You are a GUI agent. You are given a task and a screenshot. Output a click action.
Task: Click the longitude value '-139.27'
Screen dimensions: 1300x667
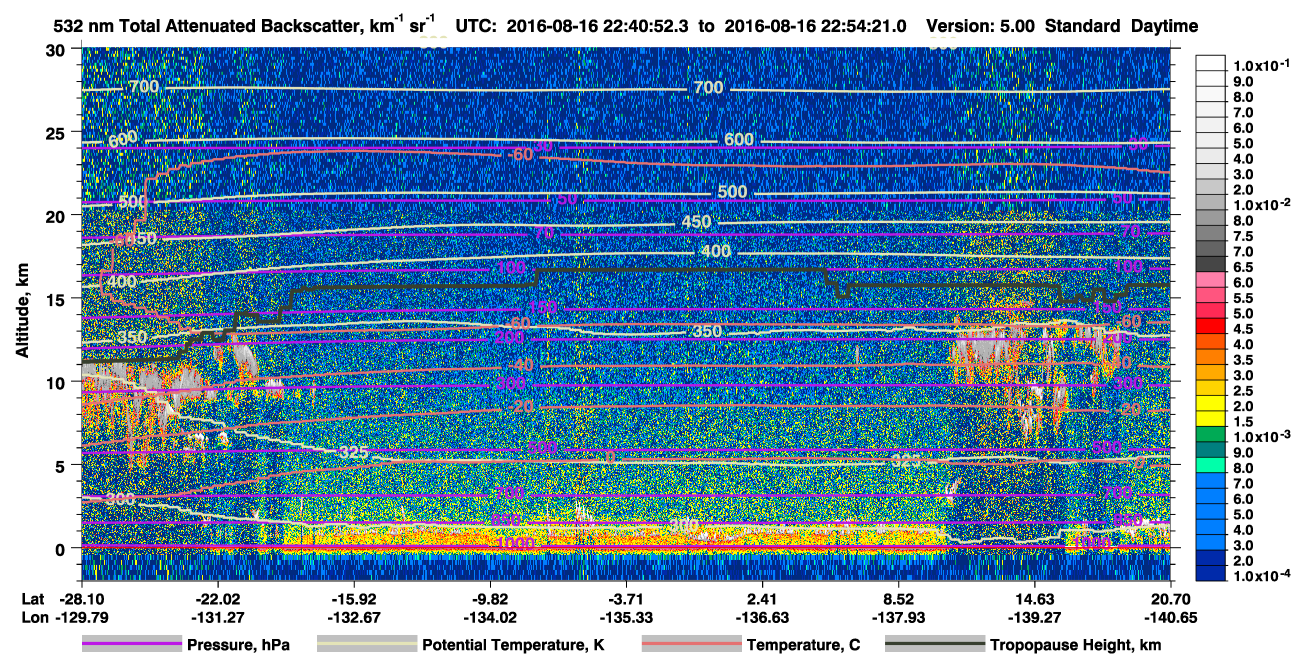click(x=1035, y=617)
